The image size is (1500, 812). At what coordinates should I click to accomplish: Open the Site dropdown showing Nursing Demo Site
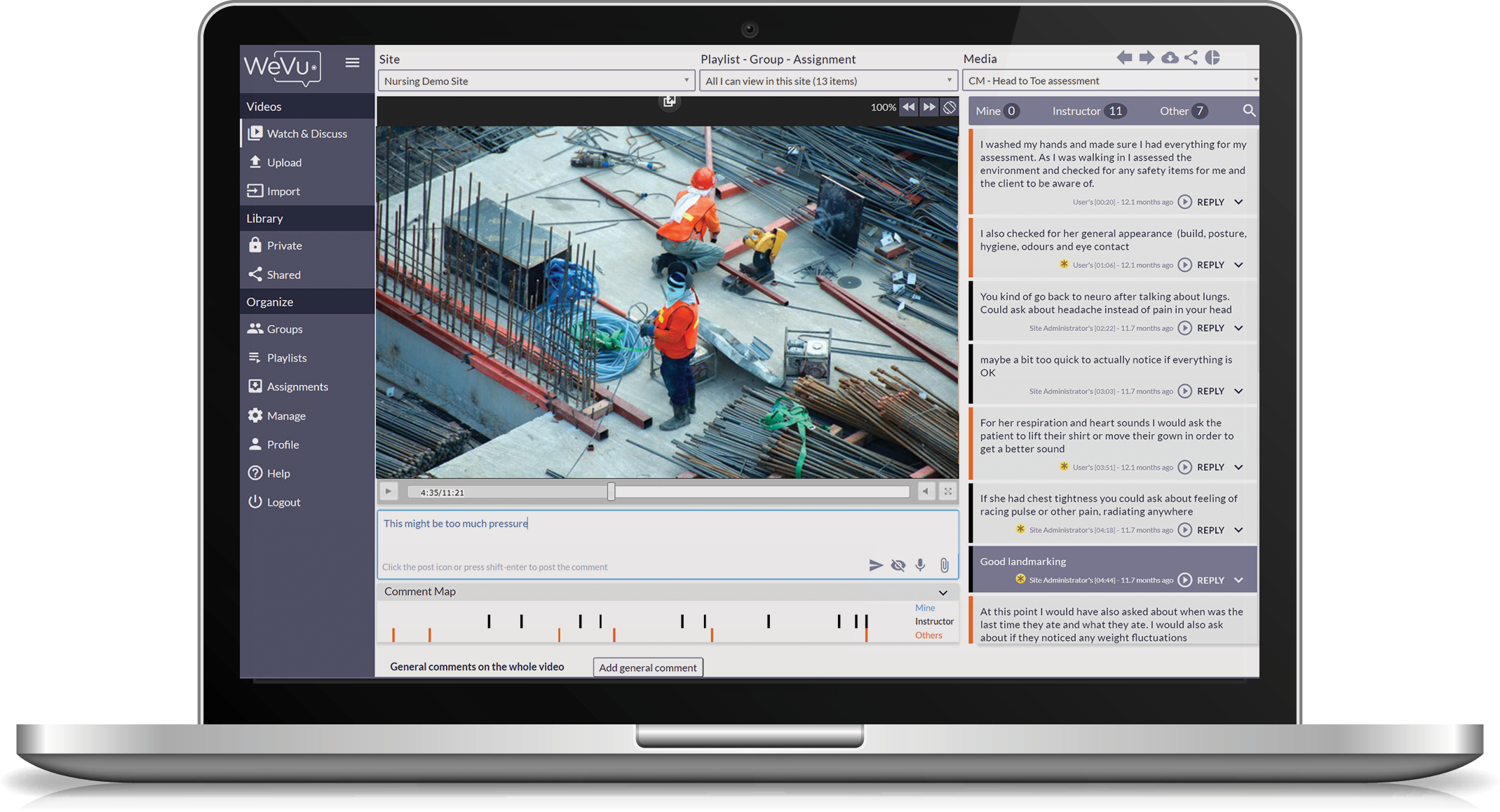pos(536,81)
